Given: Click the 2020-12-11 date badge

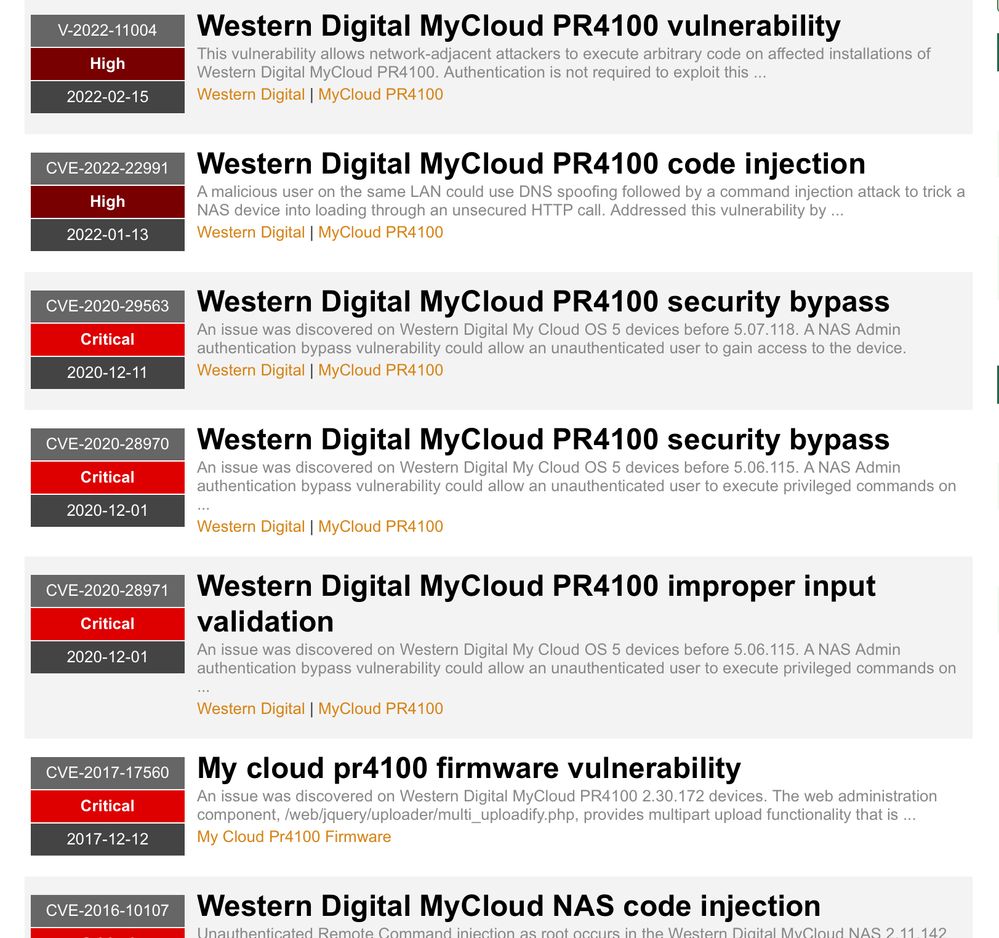Looking at the screenshot, I should pyautogui.click(x=107, y=372).
